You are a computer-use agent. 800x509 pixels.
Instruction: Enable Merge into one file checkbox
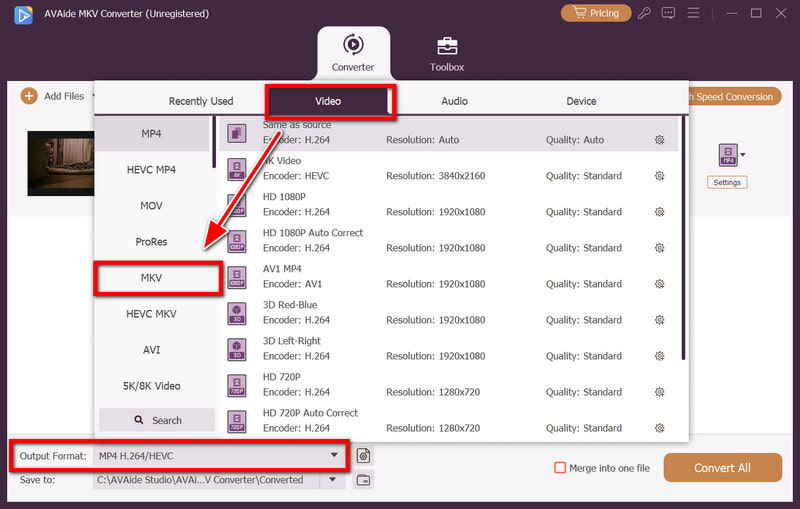click(x=560, y=468)
